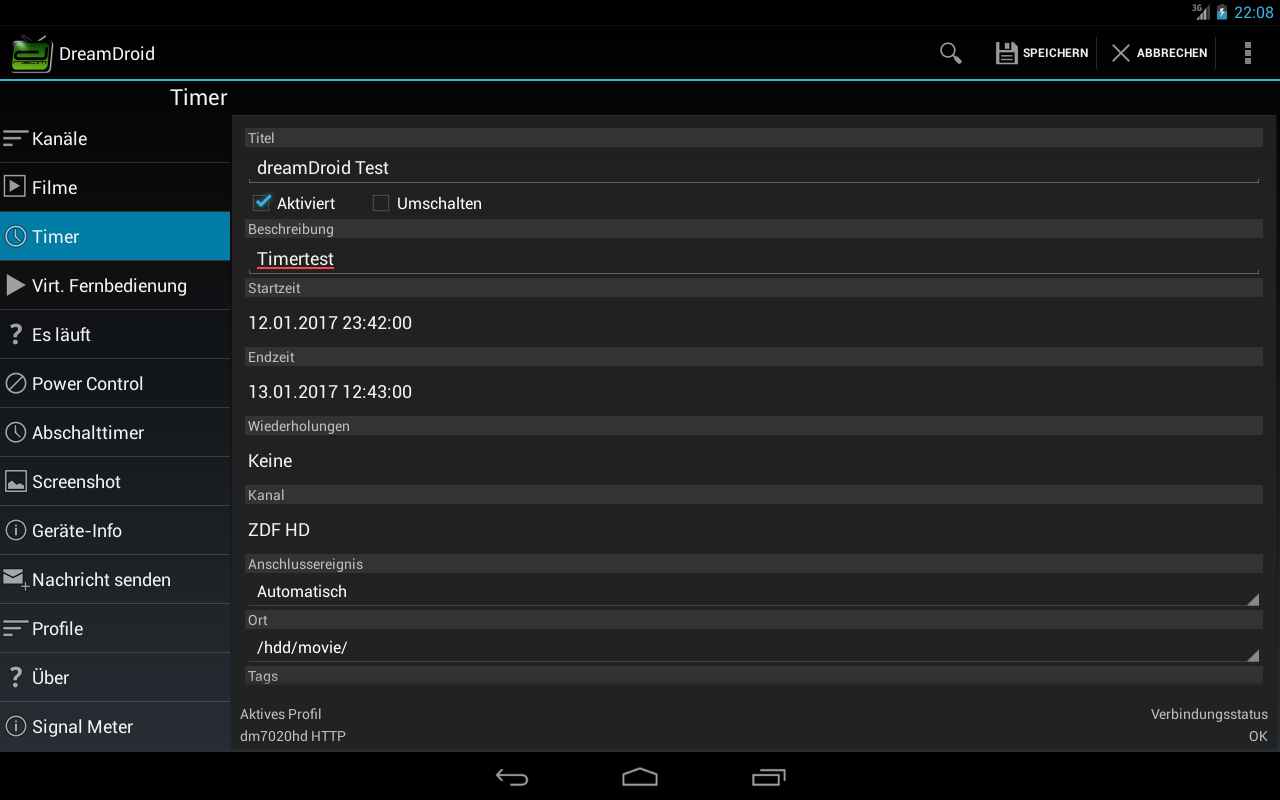The image size is (1280, 800).
Task: Tap the Android back navigation icon
Action: 512,777
